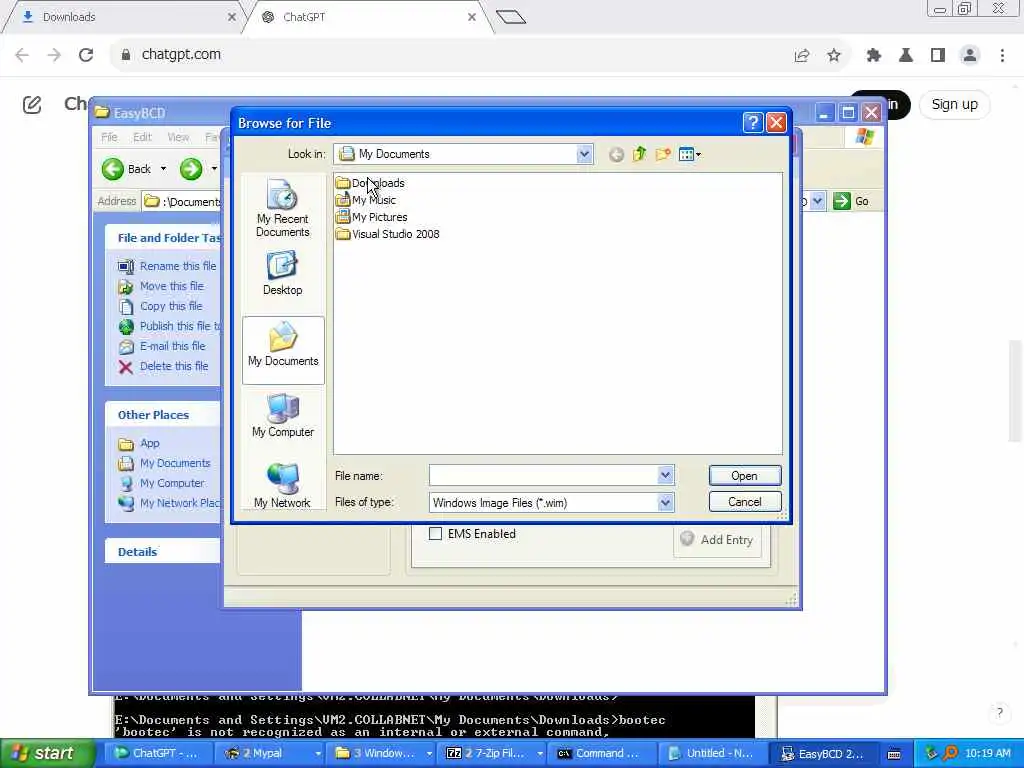Click the browser back arrow
1024x768 pixels.
pyautogui.click(x=22, y=55)
